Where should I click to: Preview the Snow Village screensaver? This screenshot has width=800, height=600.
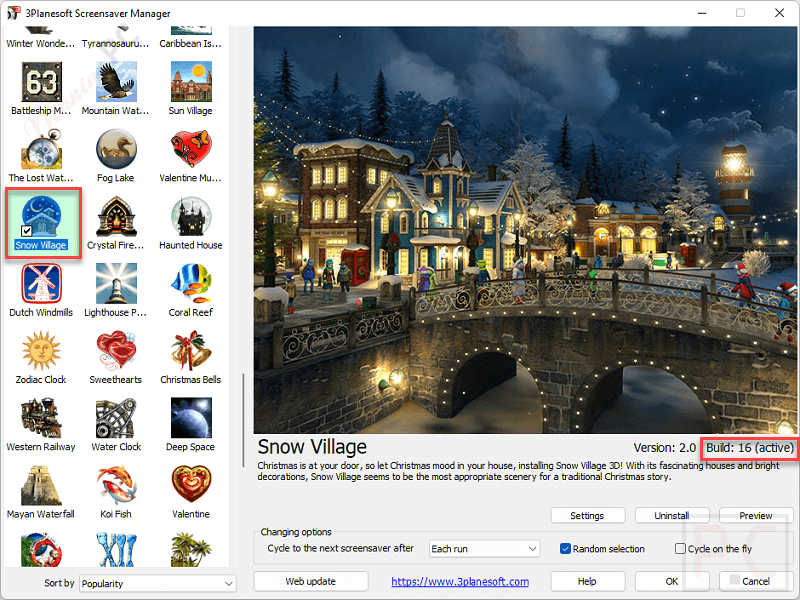point(756,515)
